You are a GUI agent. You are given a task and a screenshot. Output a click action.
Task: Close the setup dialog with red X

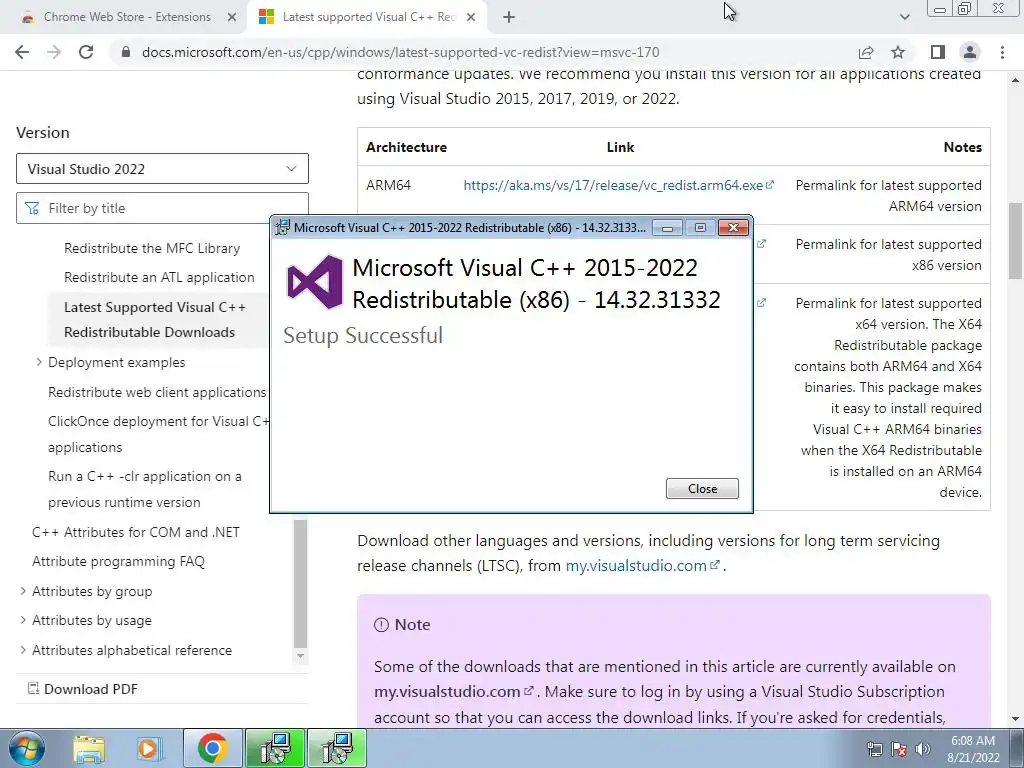click(733, 227)
